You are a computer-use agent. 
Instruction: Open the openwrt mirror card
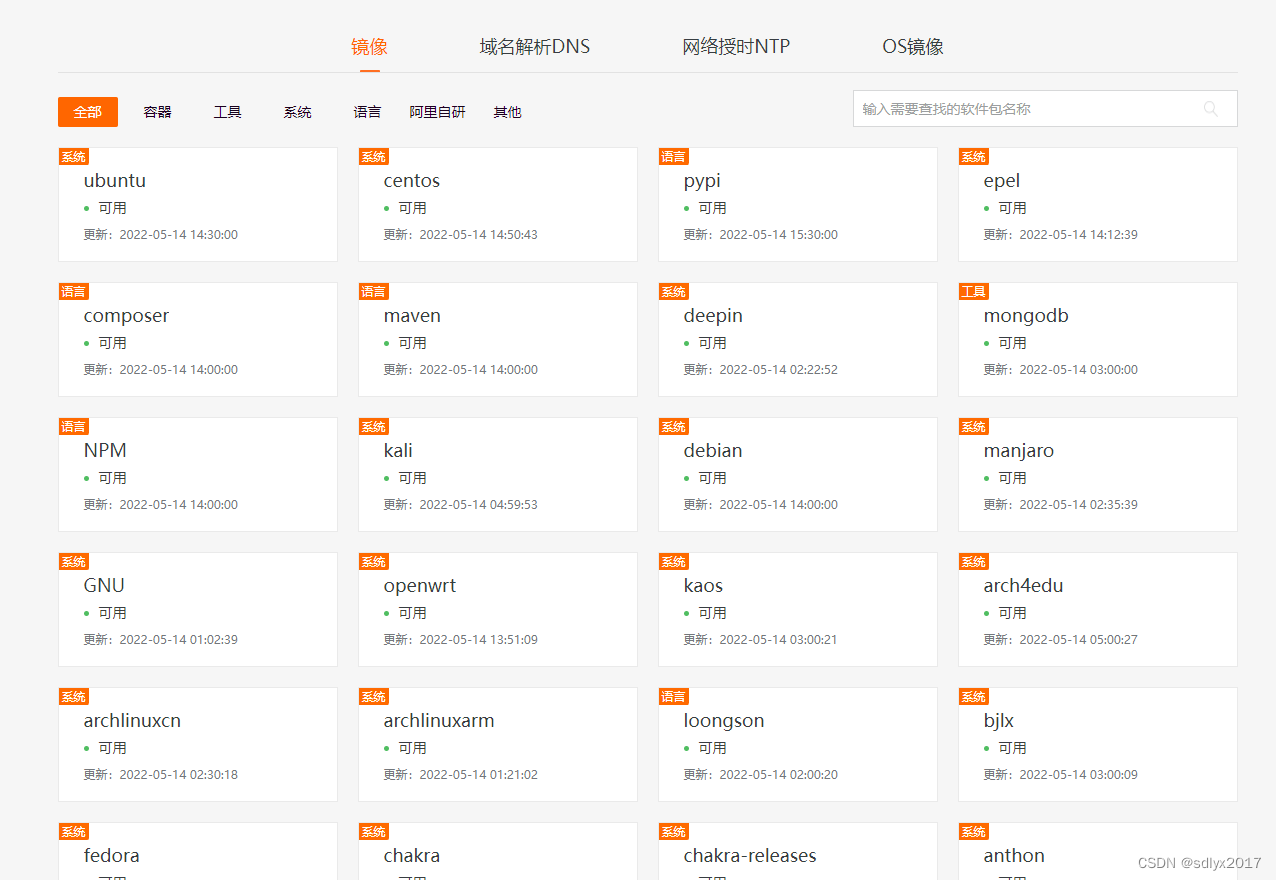(x=498, y=609)
